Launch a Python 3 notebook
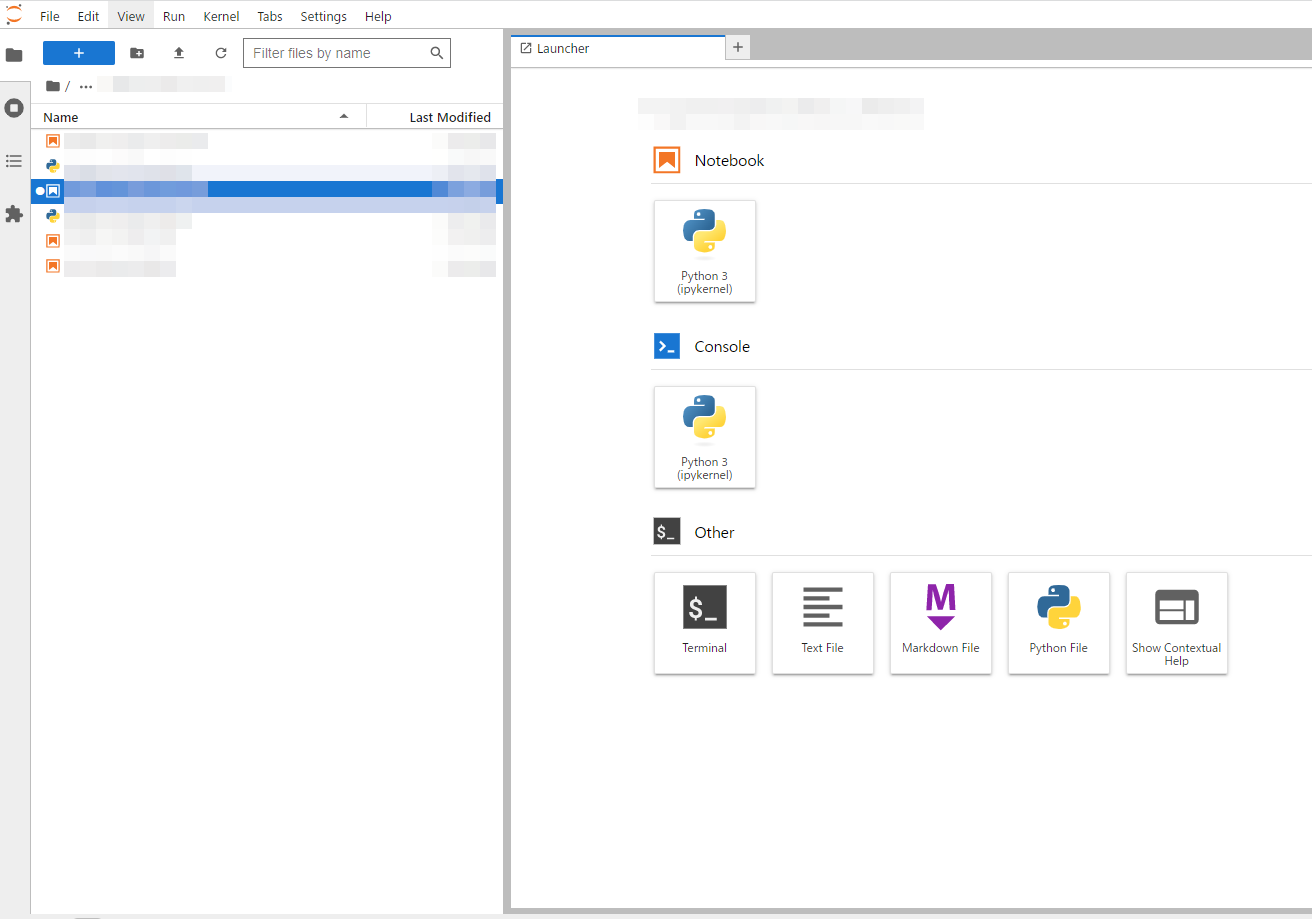This screenshot has height=919, width=1312. coord(704,251)
